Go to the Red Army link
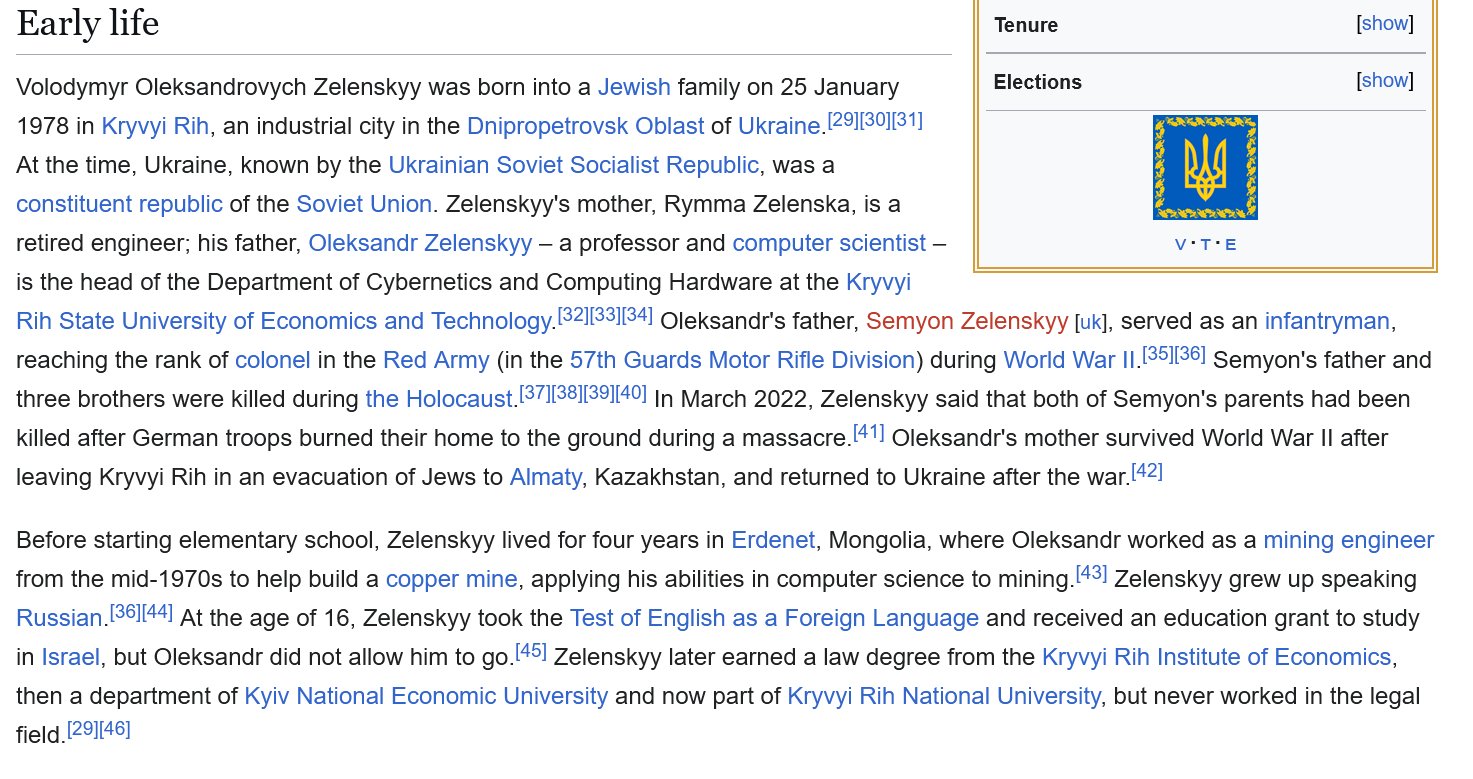This screenshot has height=779, width=1473. click(436, 360)
